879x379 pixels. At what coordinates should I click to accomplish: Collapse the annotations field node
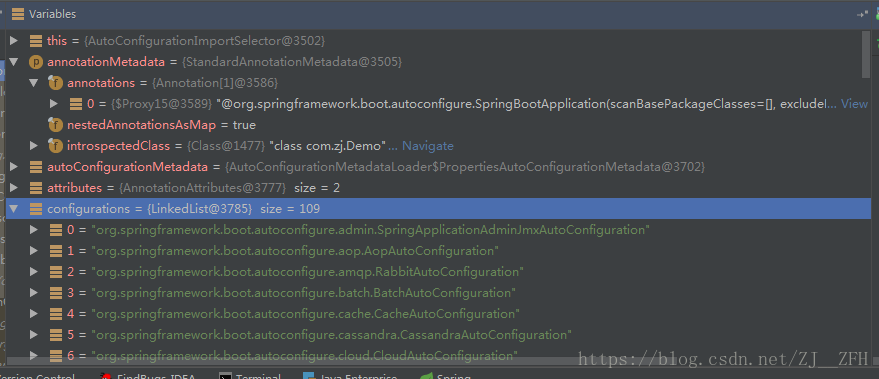point(34,82)
